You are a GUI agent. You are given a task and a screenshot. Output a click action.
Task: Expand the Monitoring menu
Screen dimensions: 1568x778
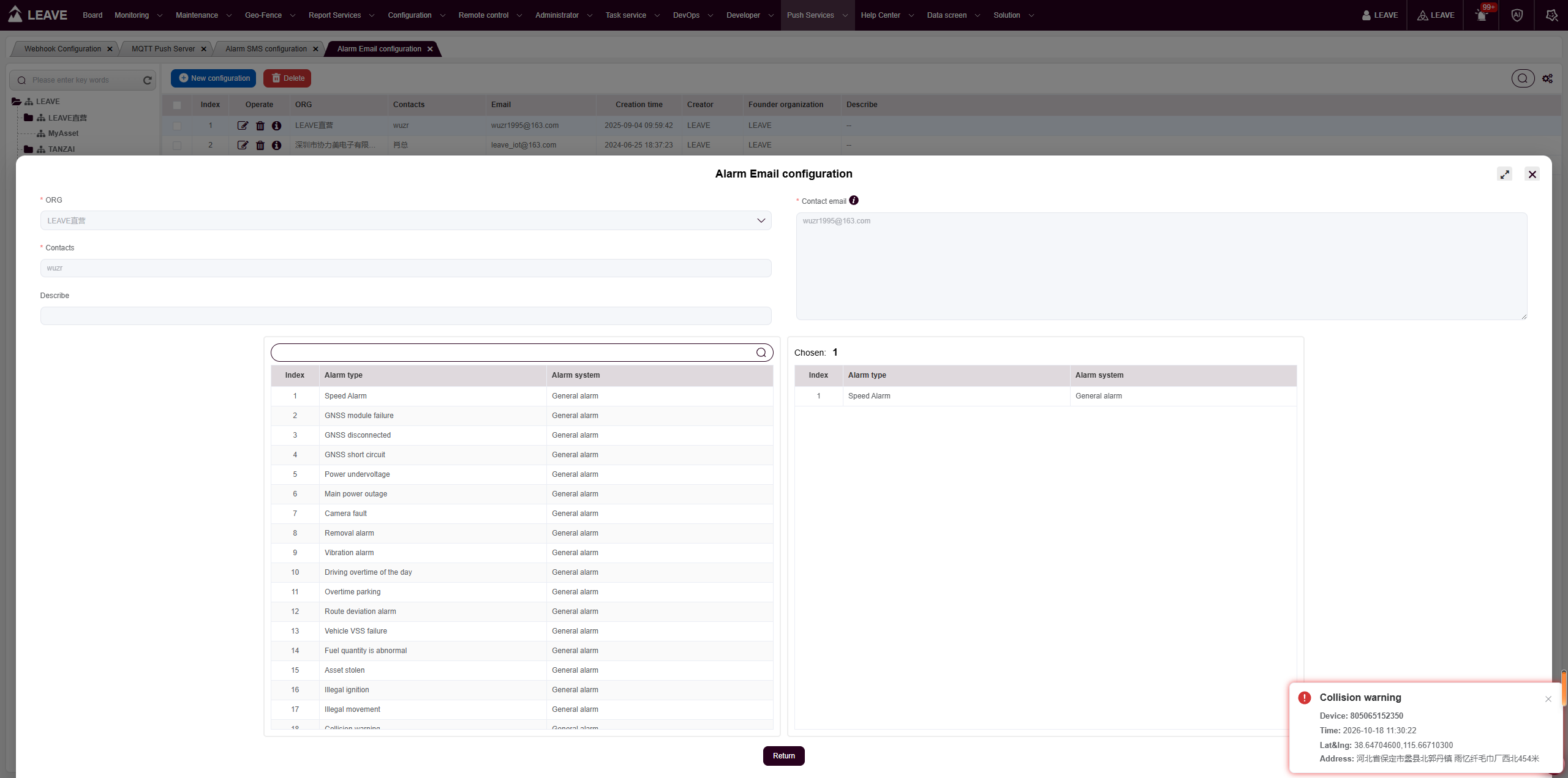[x=138, y=15]
